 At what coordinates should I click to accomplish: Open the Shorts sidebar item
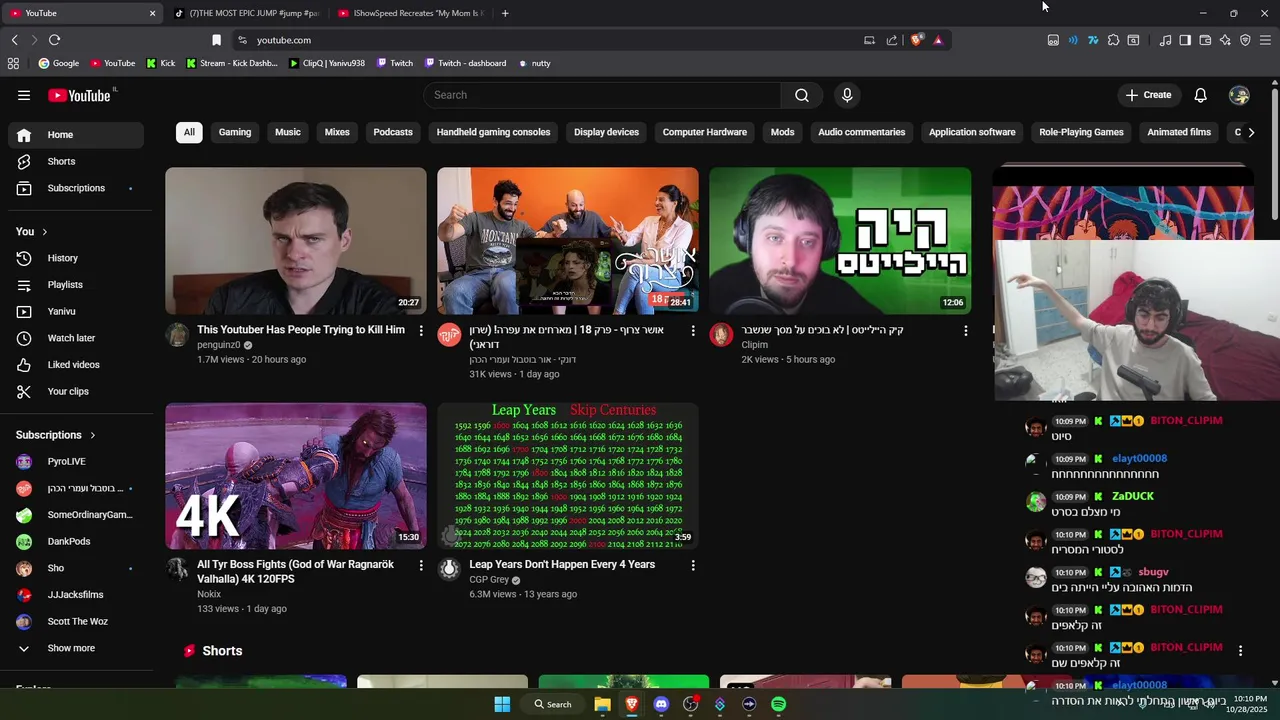click(76, 161)
